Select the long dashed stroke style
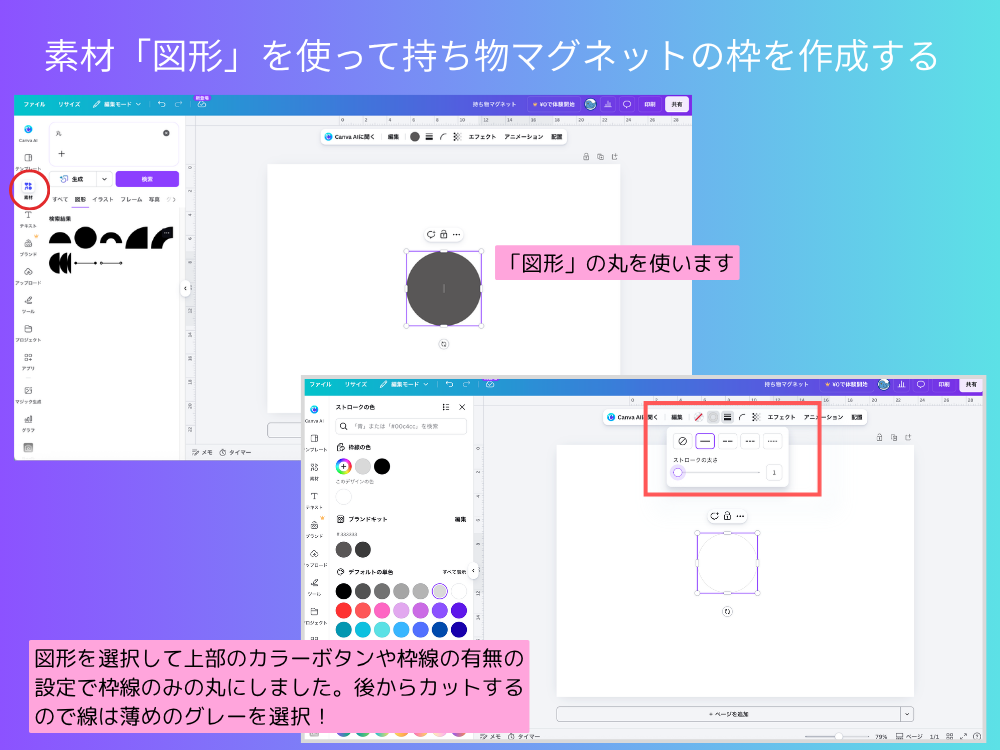This screenshot has width=1000, height=750. point(727,441)
